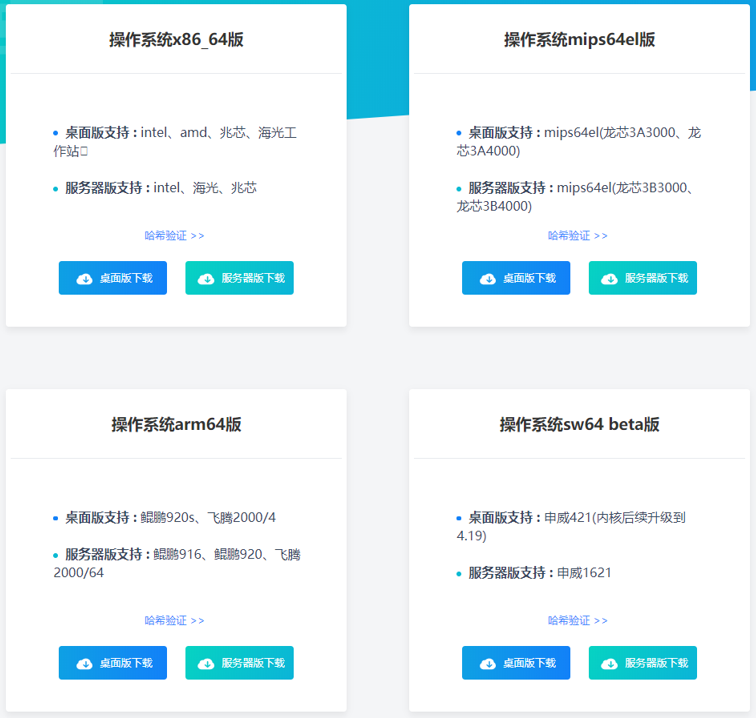
Task: Open 哈希验证 link in arm64 card
Action: (174, 621)
